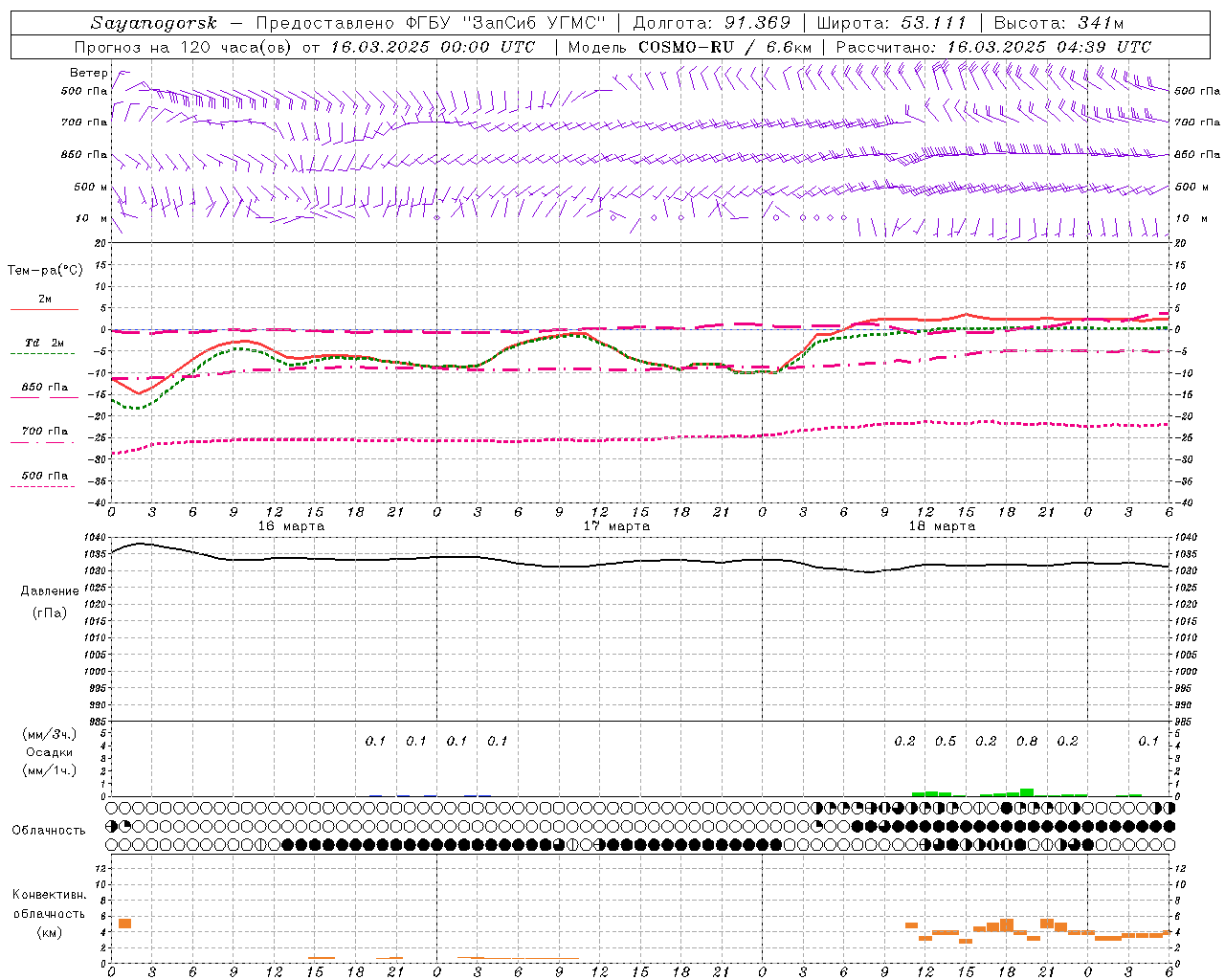Click the "(мм/3ч.)" precipitation unit label
Screen dimensions: 1225x980
(50, 734)
